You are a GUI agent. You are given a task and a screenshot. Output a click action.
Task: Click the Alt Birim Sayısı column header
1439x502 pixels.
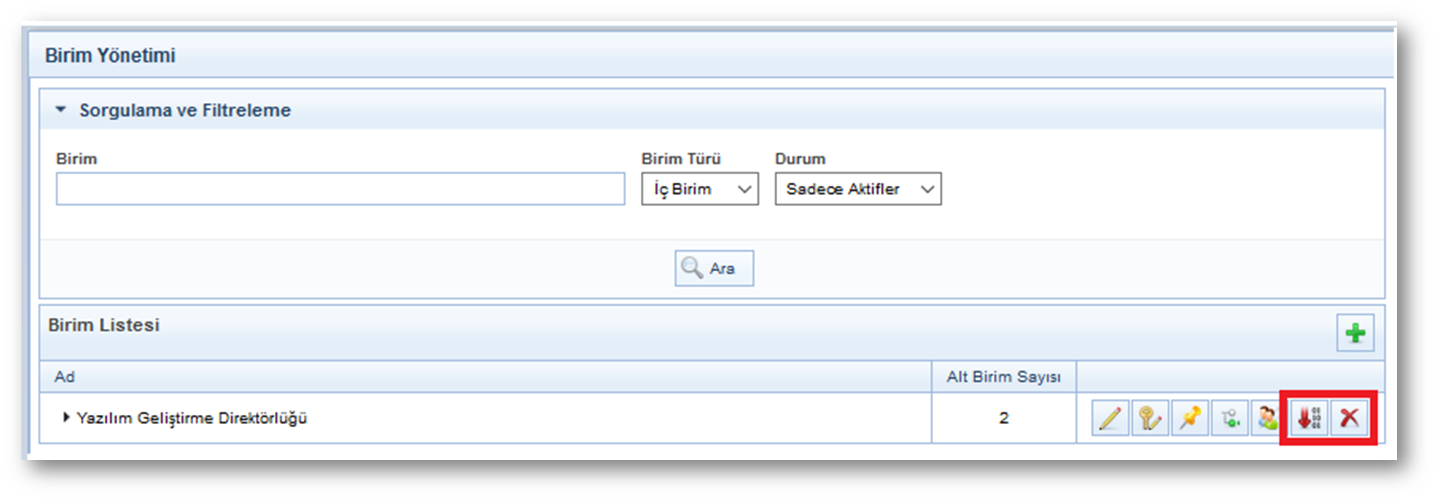pyautogui.click(x=1003, y=377)
